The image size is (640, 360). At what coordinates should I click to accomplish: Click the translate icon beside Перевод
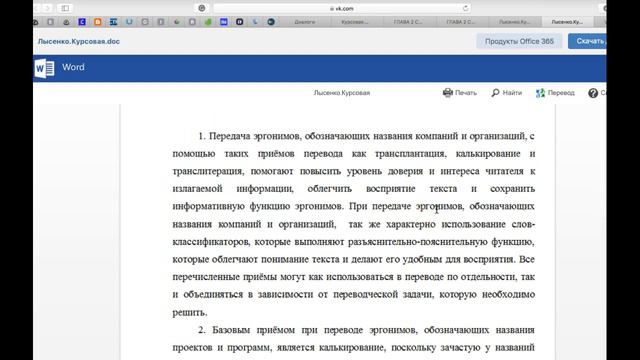(540, 93)
